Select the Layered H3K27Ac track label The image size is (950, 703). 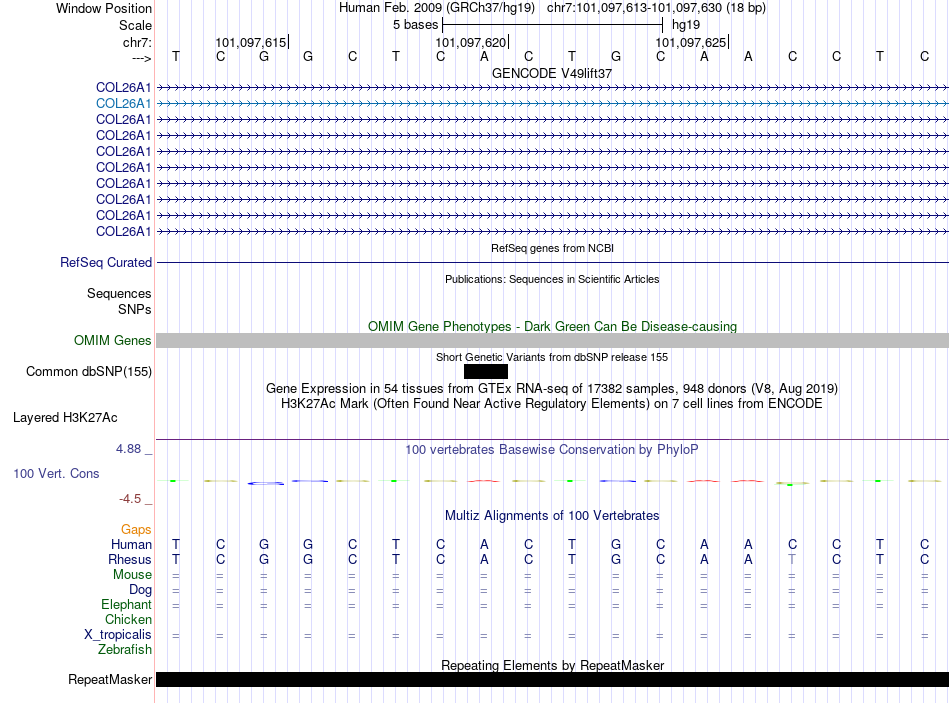tap(65, 418)
